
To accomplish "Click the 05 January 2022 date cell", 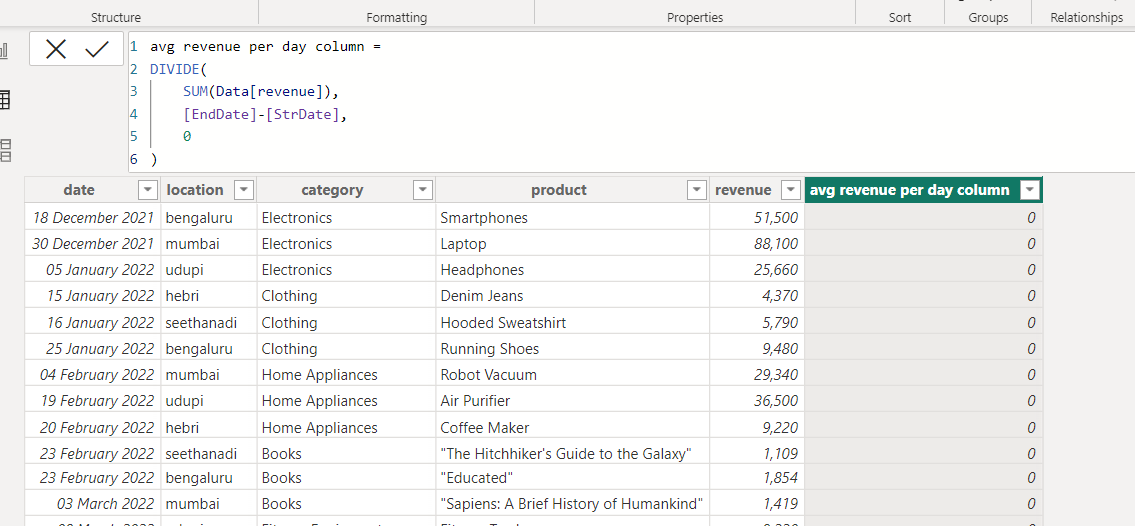I will [x=93, y=270].
